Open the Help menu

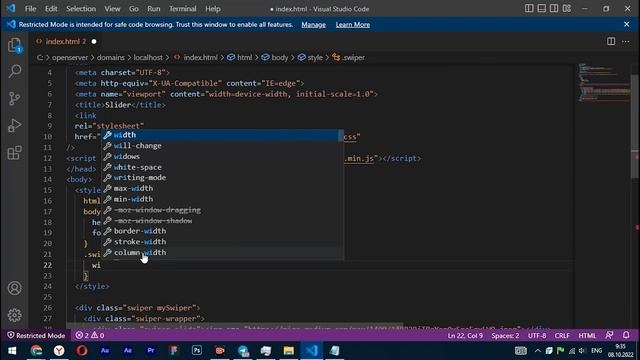pos(213,9)
